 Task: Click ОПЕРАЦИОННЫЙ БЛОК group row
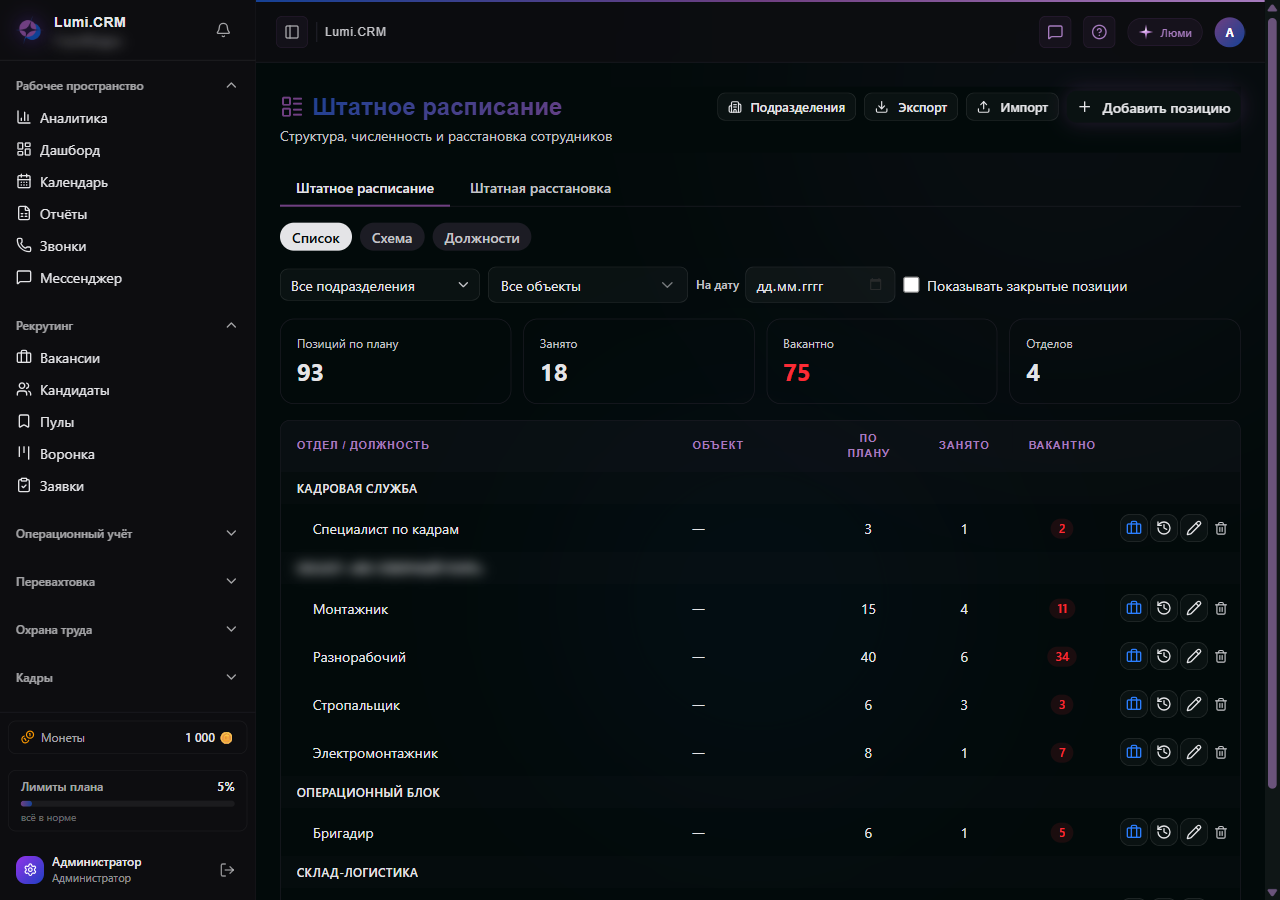click(760, 792)
